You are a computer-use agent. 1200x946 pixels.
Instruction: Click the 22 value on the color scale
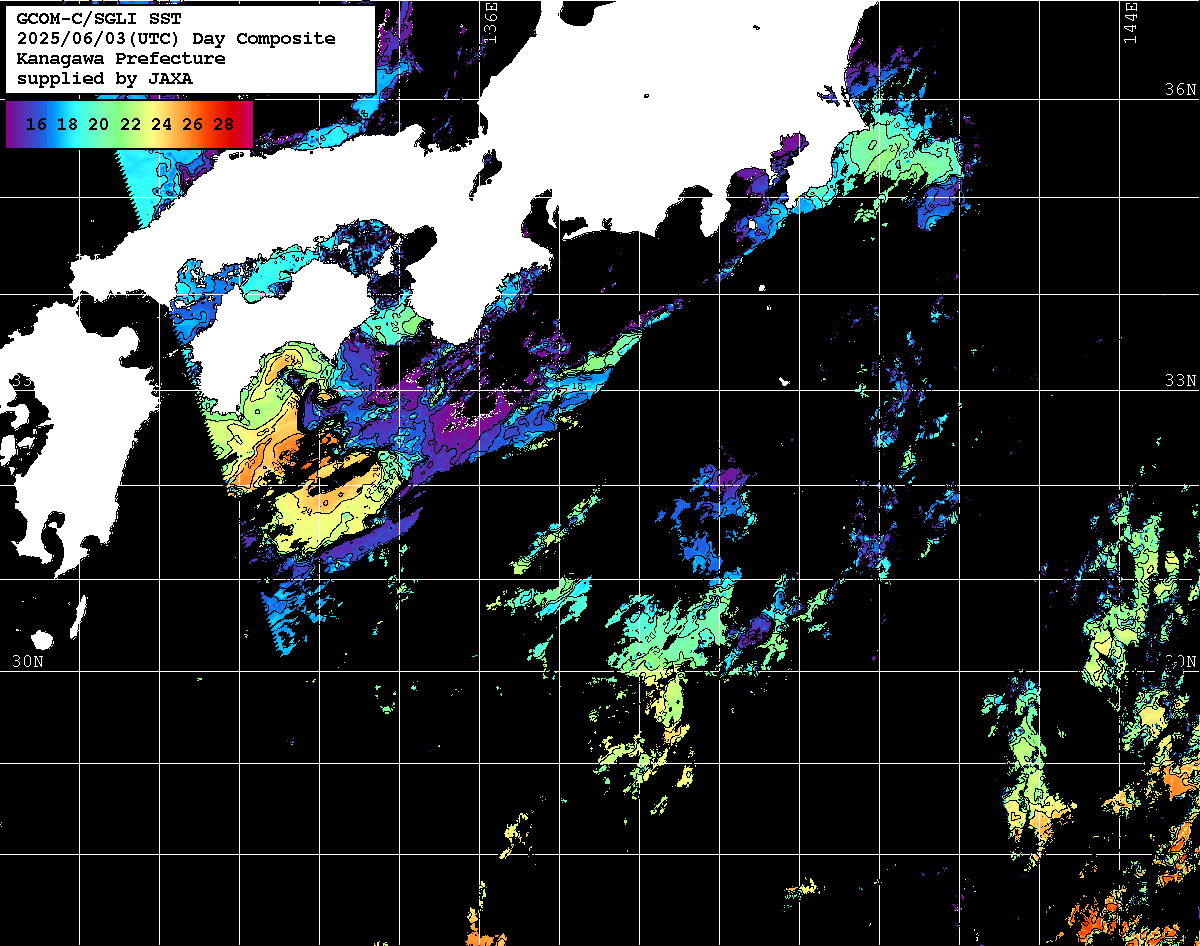130,125
